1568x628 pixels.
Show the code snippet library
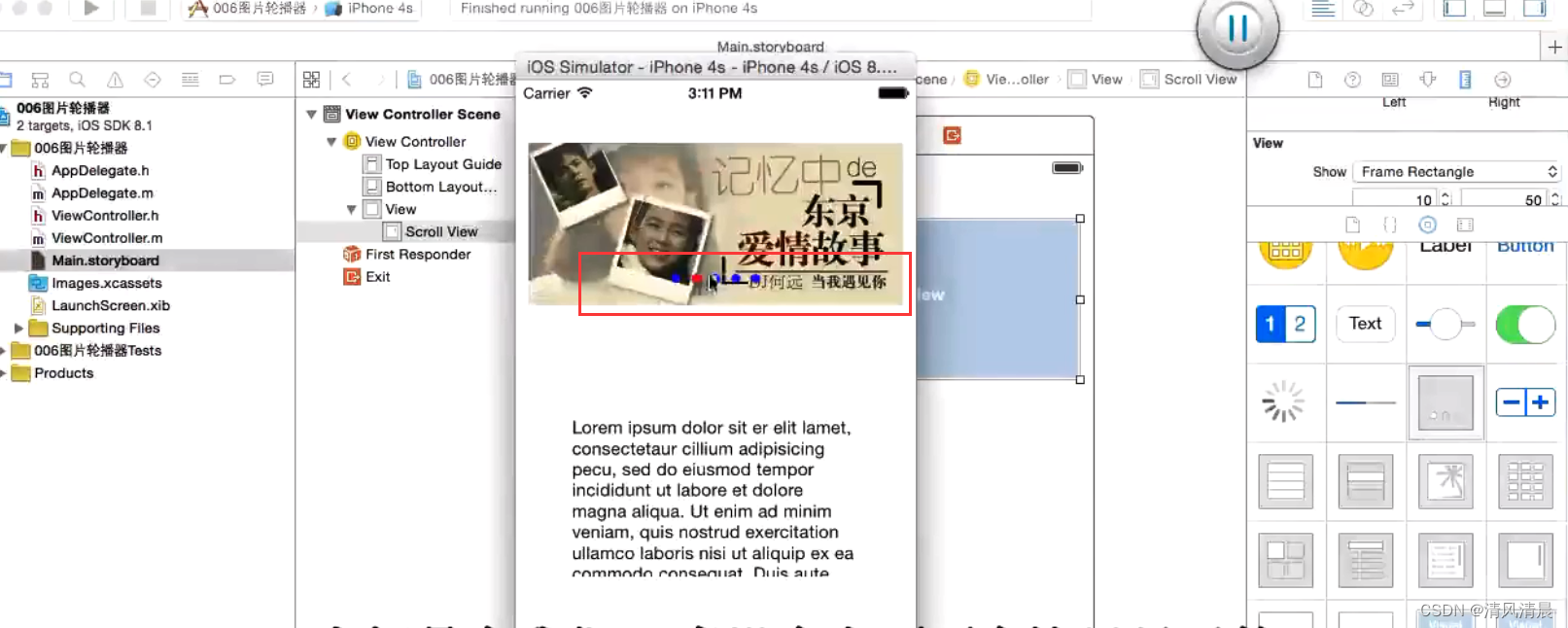(x=1390, y=225)
